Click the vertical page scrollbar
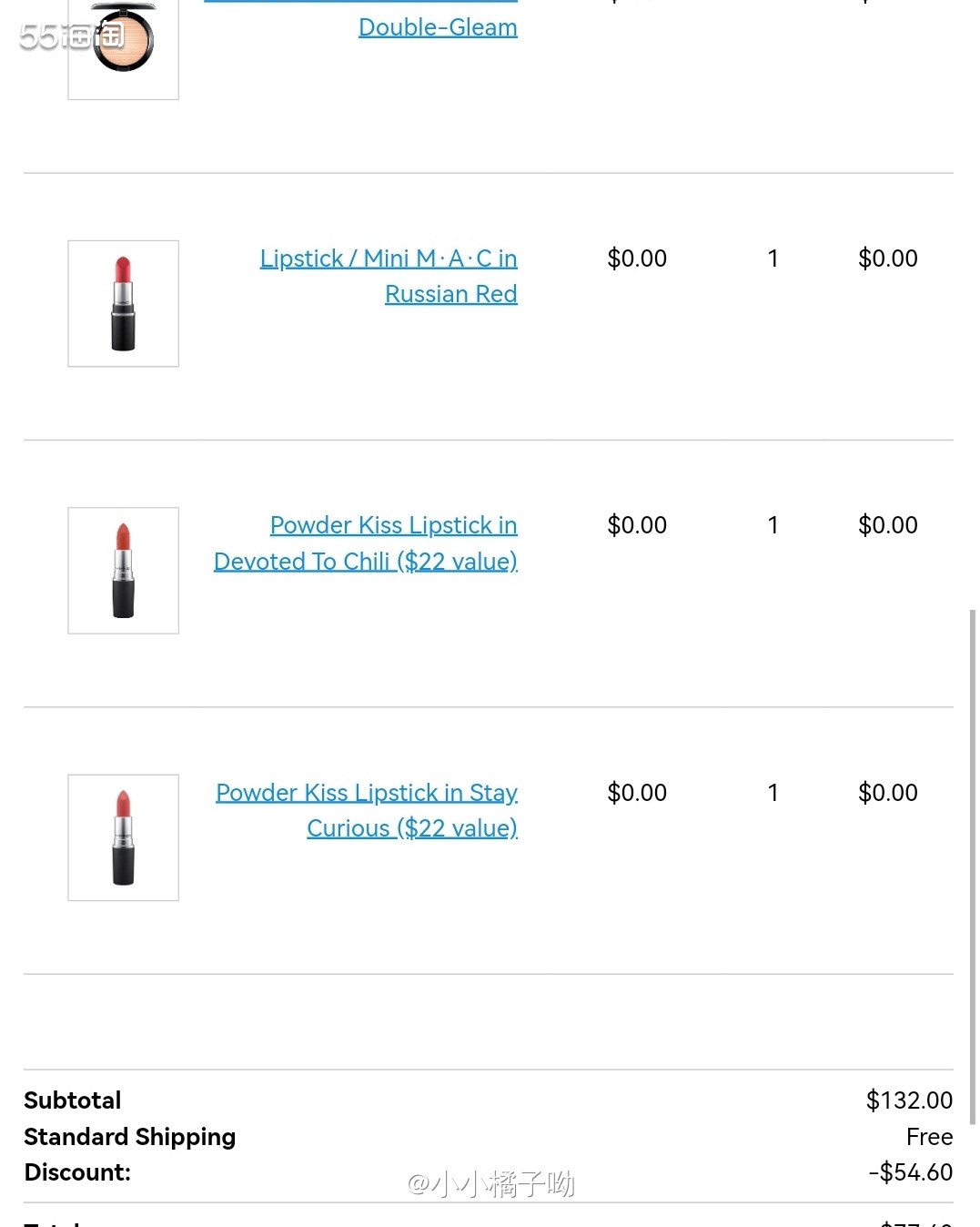 (x=973, y=865)
